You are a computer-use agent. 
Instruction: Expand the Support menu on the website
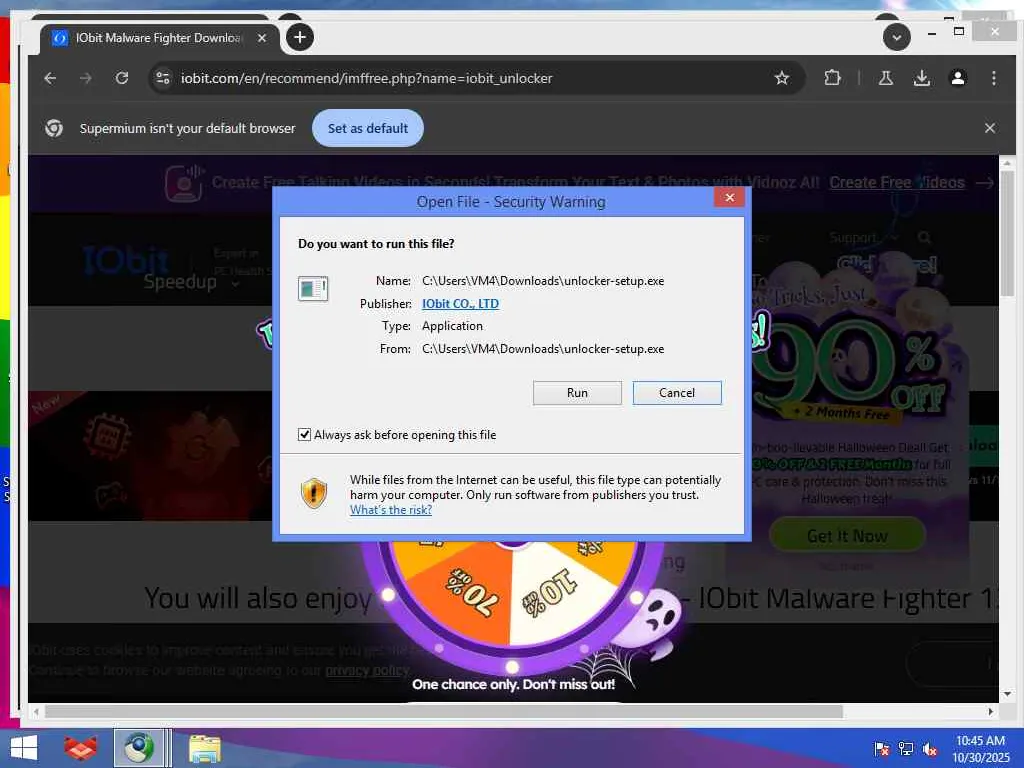point(862,237)
